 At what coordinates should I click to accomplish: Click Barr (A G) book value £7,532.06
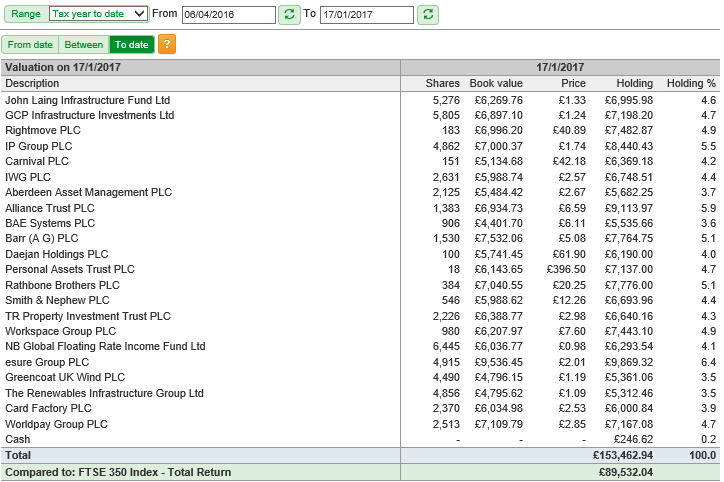coord(499,239)
